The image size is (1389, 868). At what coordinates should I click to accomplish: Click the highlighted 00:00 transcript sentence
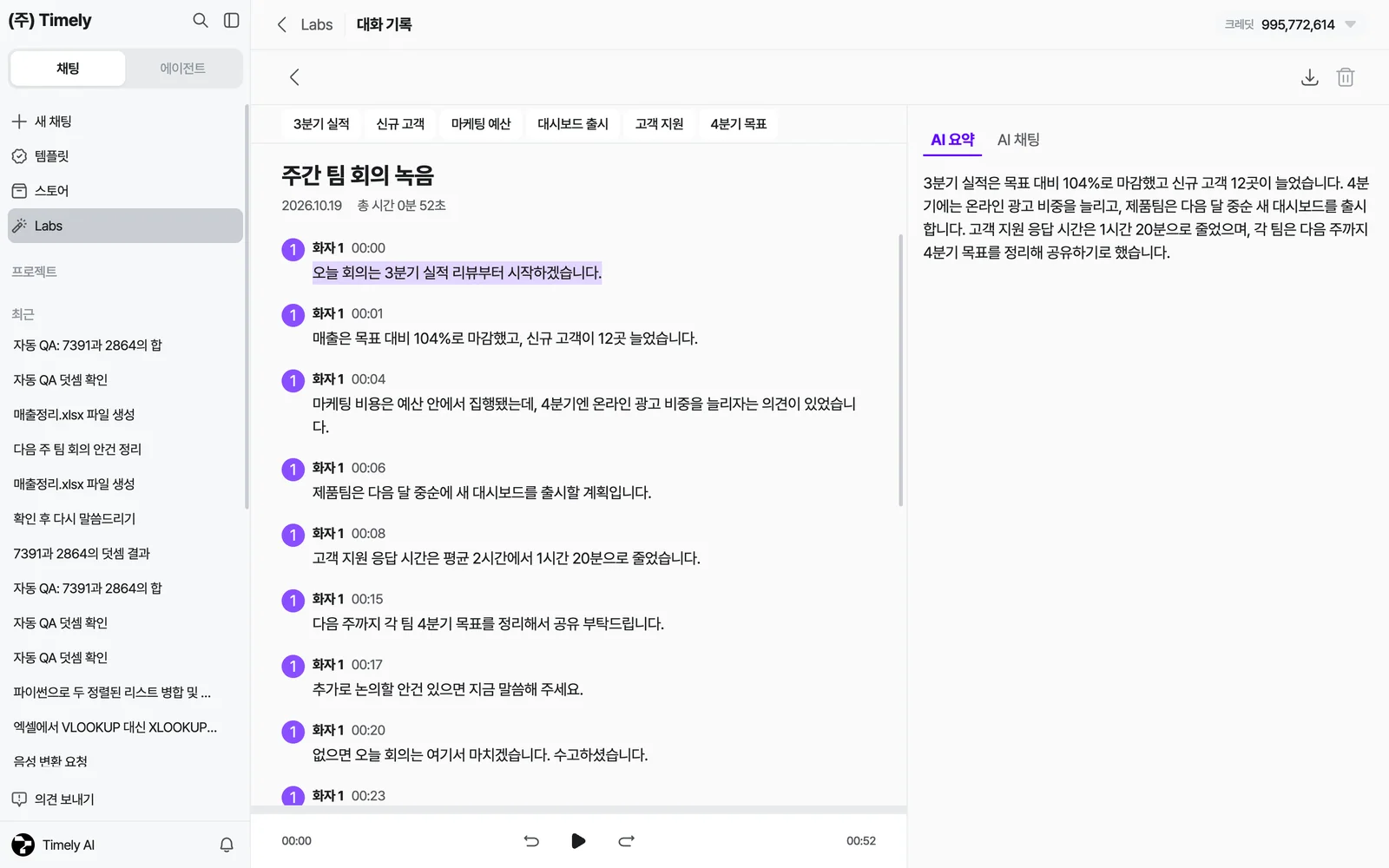click(457, 273)
